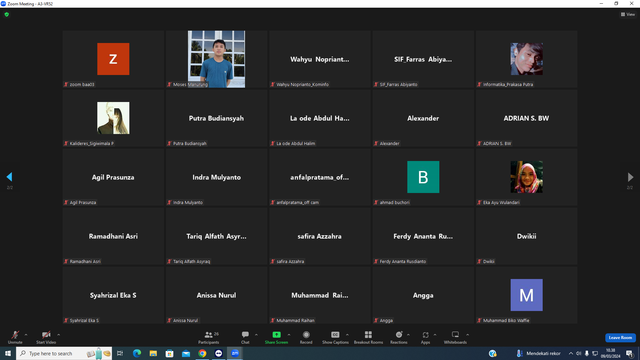Select Muhammad Rai... tile name
This screenshot has width=640, height=360.
point(320,295)
